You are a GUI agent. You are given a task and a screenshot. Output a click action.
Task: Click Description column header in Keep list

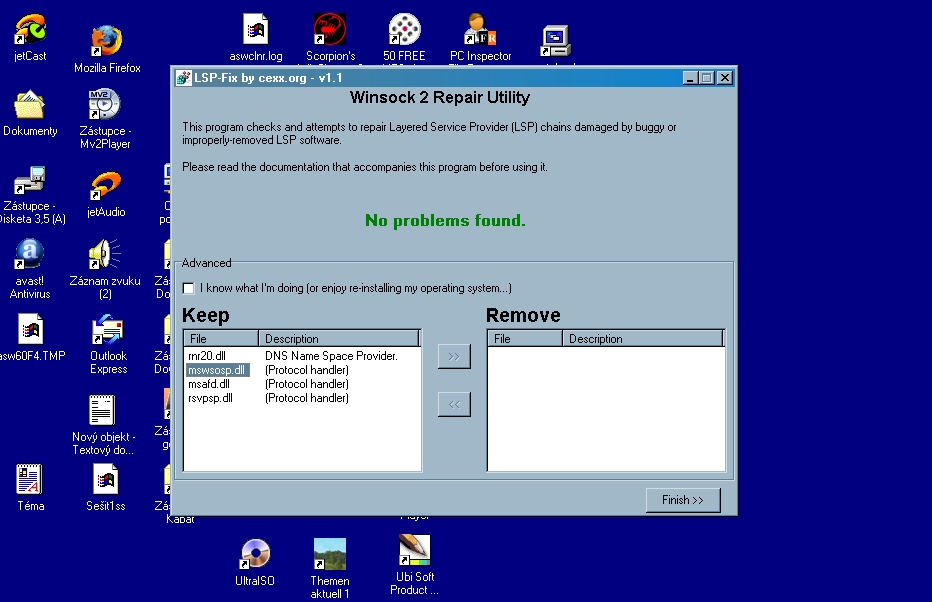339,339
